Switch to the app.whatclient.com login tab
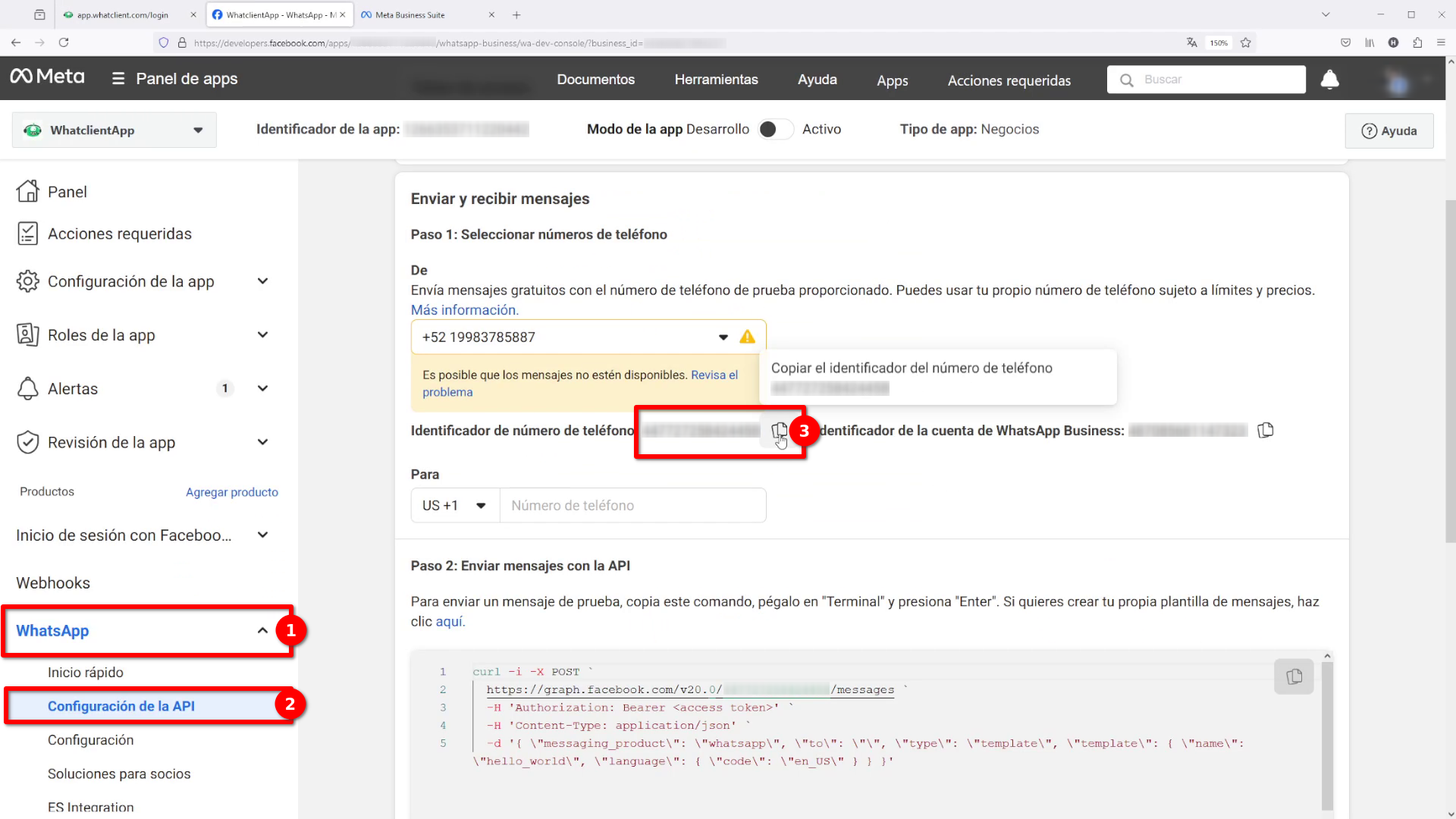The image size is (1456, 819). [x=129, y=14]
